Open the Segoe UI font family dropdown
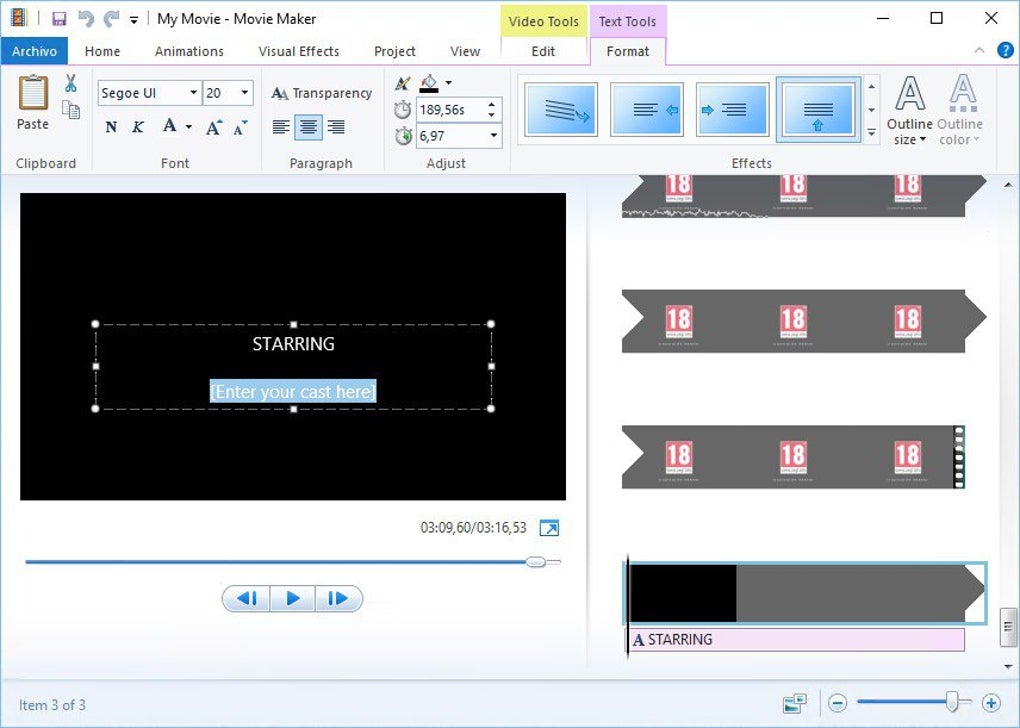This screenshot has width=1020, height=728. coord(150,93)
